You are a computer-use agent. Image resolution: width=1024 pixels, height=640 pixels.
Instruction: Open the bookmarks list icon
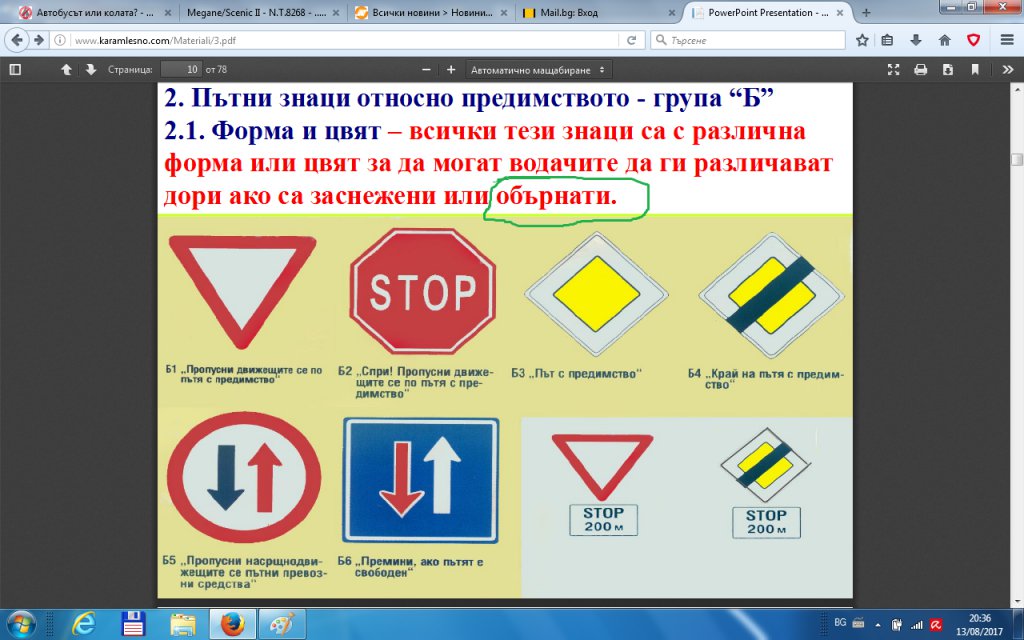click(x=887, y=40)
